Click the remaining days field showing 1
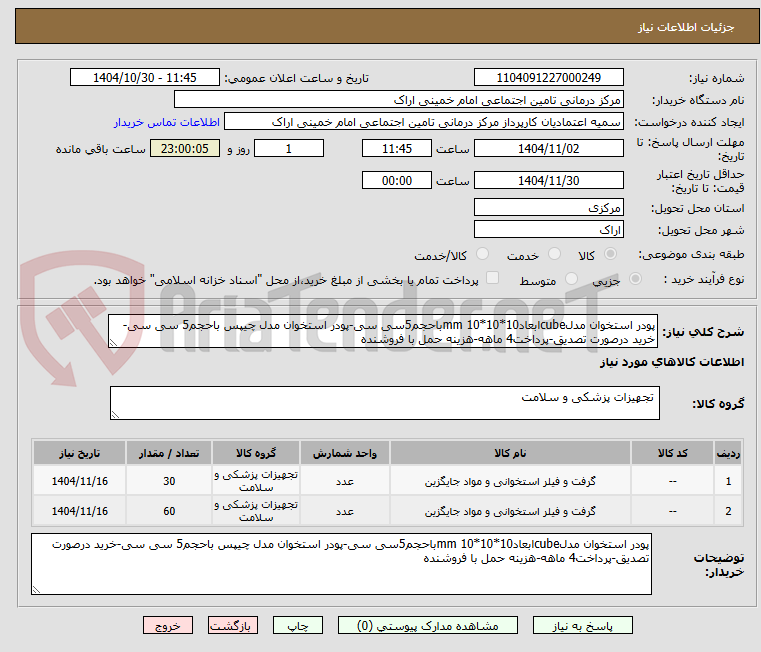The width and height of the screenshot is (761, 652). (289, 148)
